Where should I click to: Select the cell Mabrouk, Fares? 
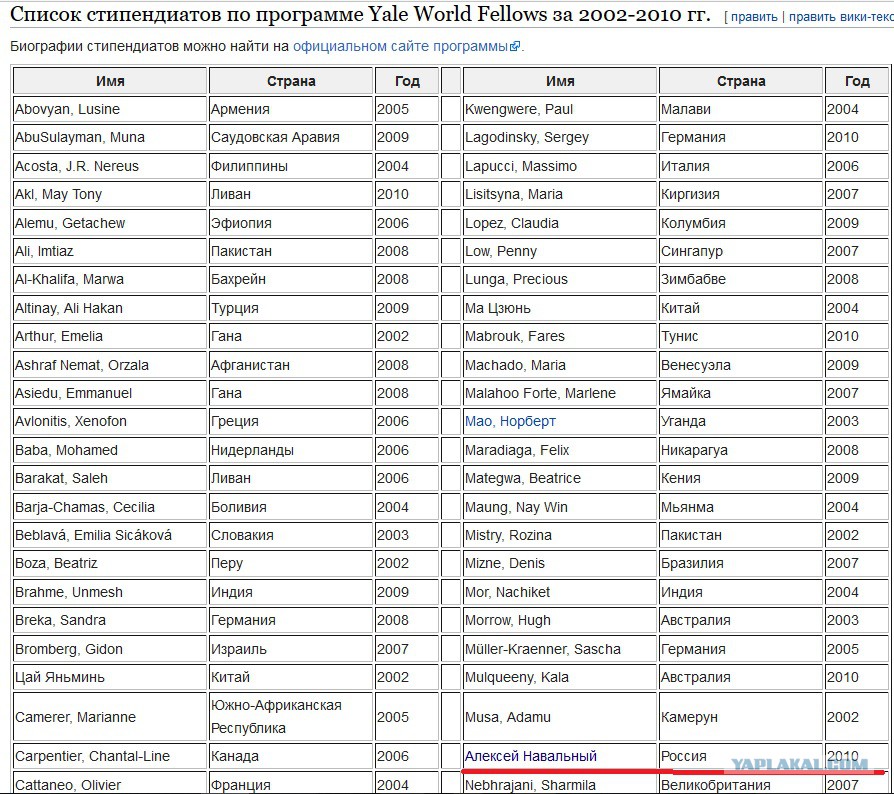[x=560, y=336]
